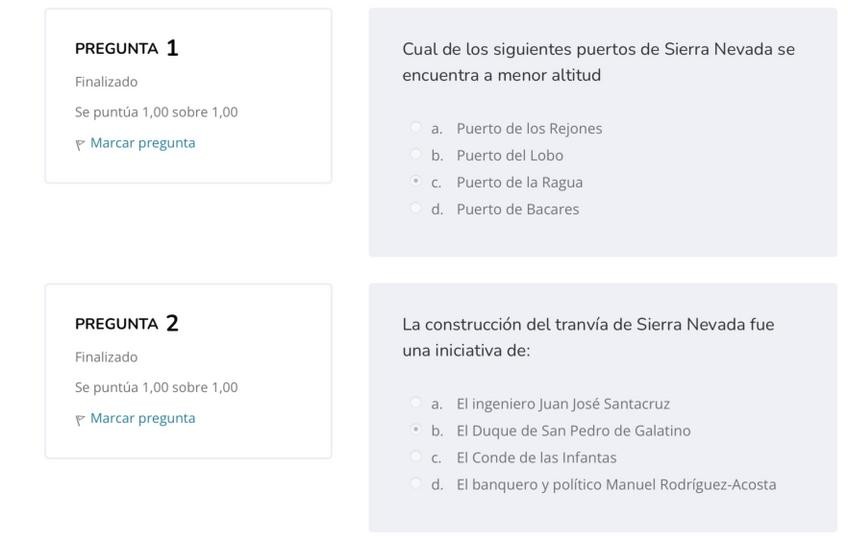Select radio button for Puerto de los Rejones
Screen dimensions: 848x541
pos(416,127)
